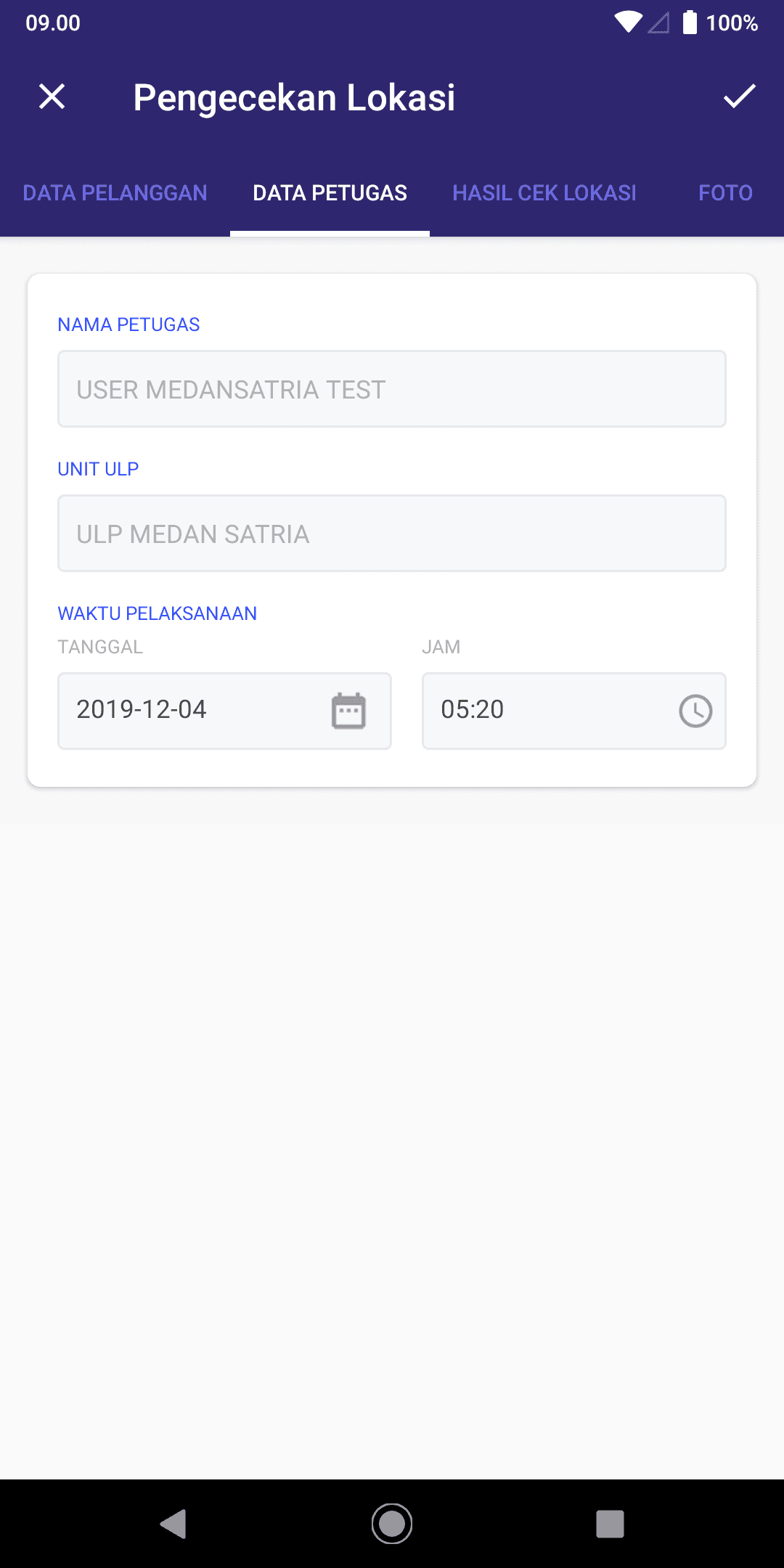Click the Unit ULP field
The height and width of the screenshot is (1568, 784).
(x=392, y=534)
